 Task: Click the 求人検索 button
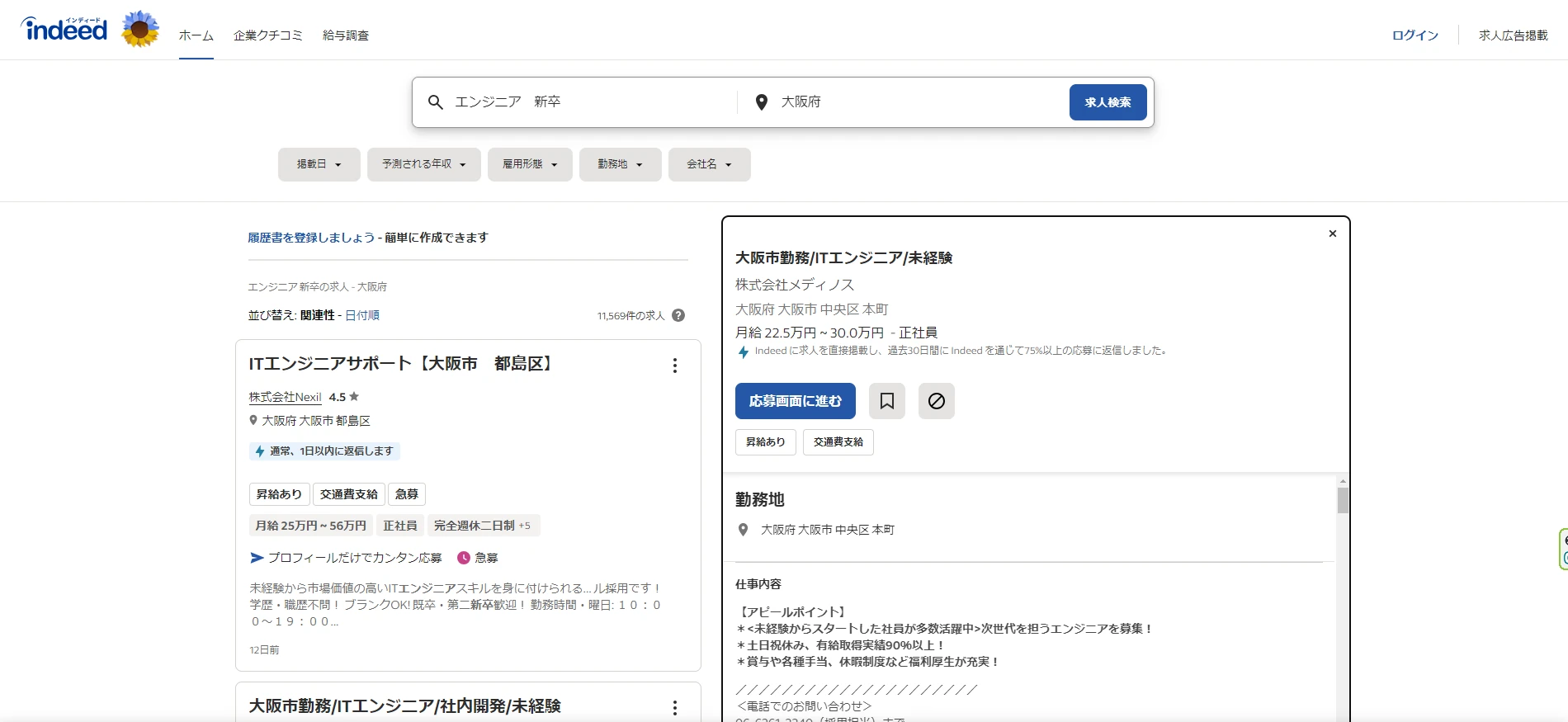coord(1108,102)
